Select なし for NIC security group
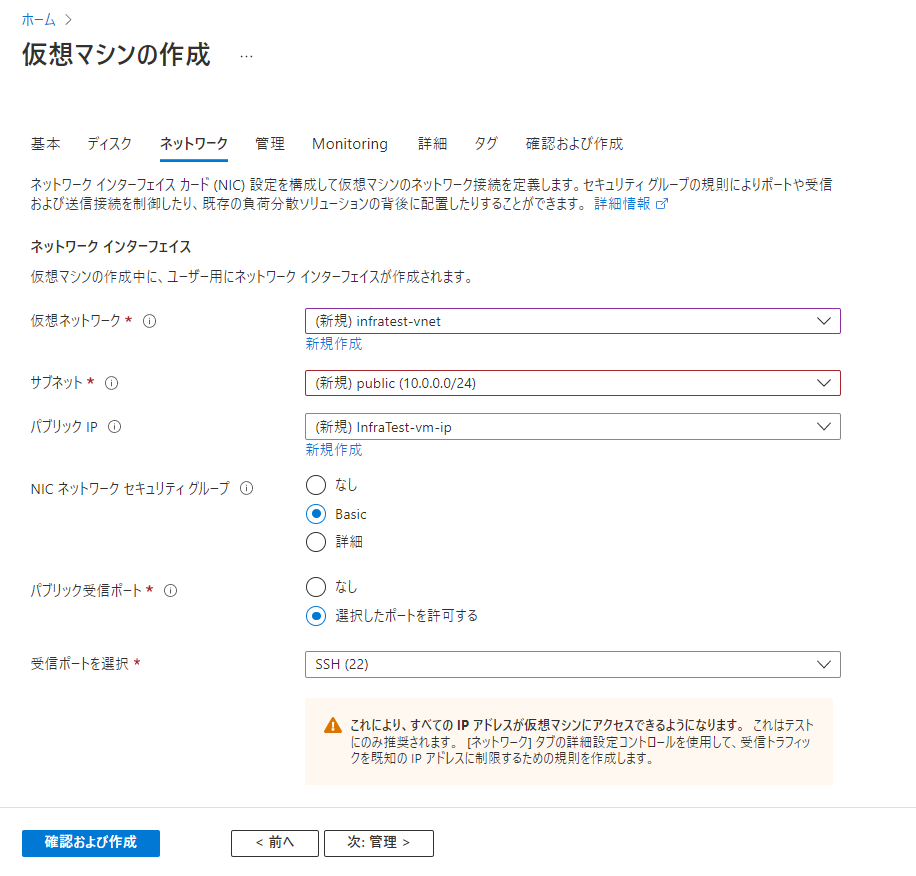The height and width of the screenshot is (876, 916). tap(316, 485)
